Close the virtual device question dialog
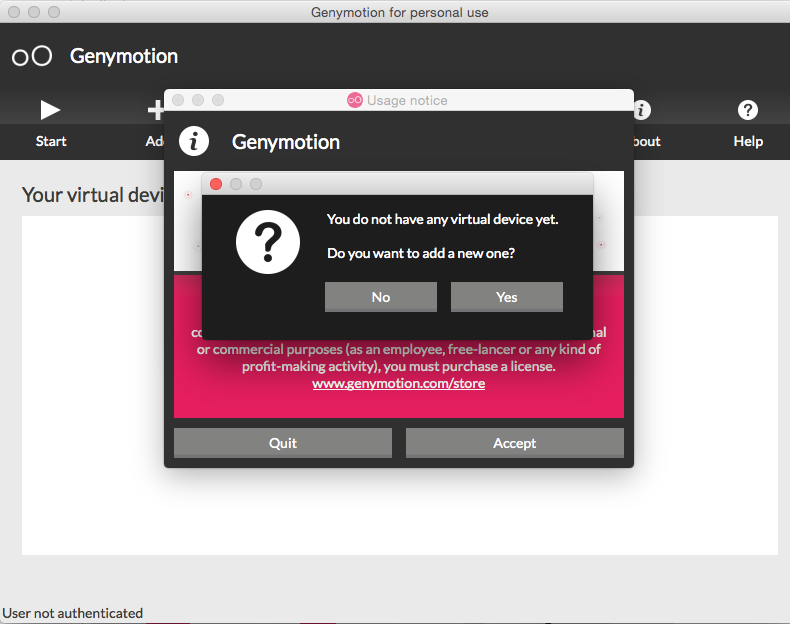This screenshot has width=790, height=624. pos(216,184)
